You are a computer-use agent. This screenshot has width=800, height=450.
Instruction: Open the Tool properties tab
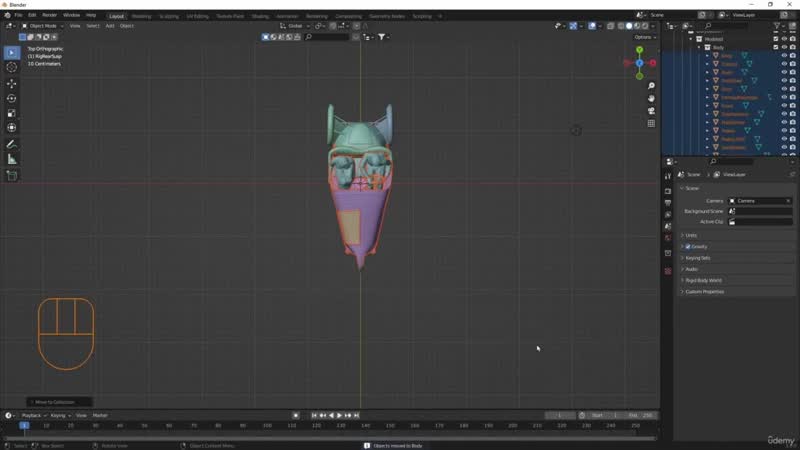pyautogui.click(x=668, y=176)
